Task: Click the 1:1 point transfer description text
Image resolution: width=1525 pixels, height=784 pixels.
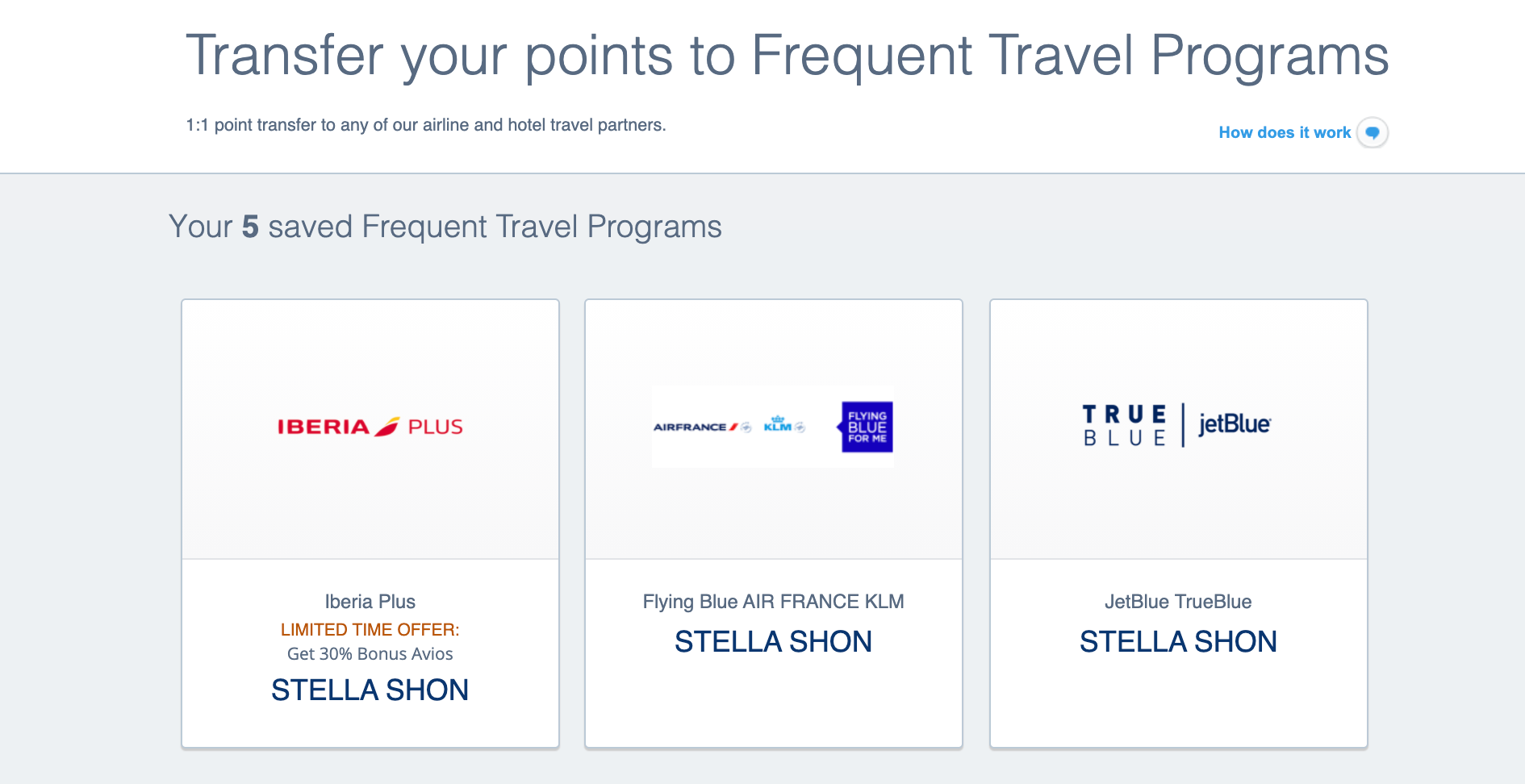Action: [x=425, y=125]
